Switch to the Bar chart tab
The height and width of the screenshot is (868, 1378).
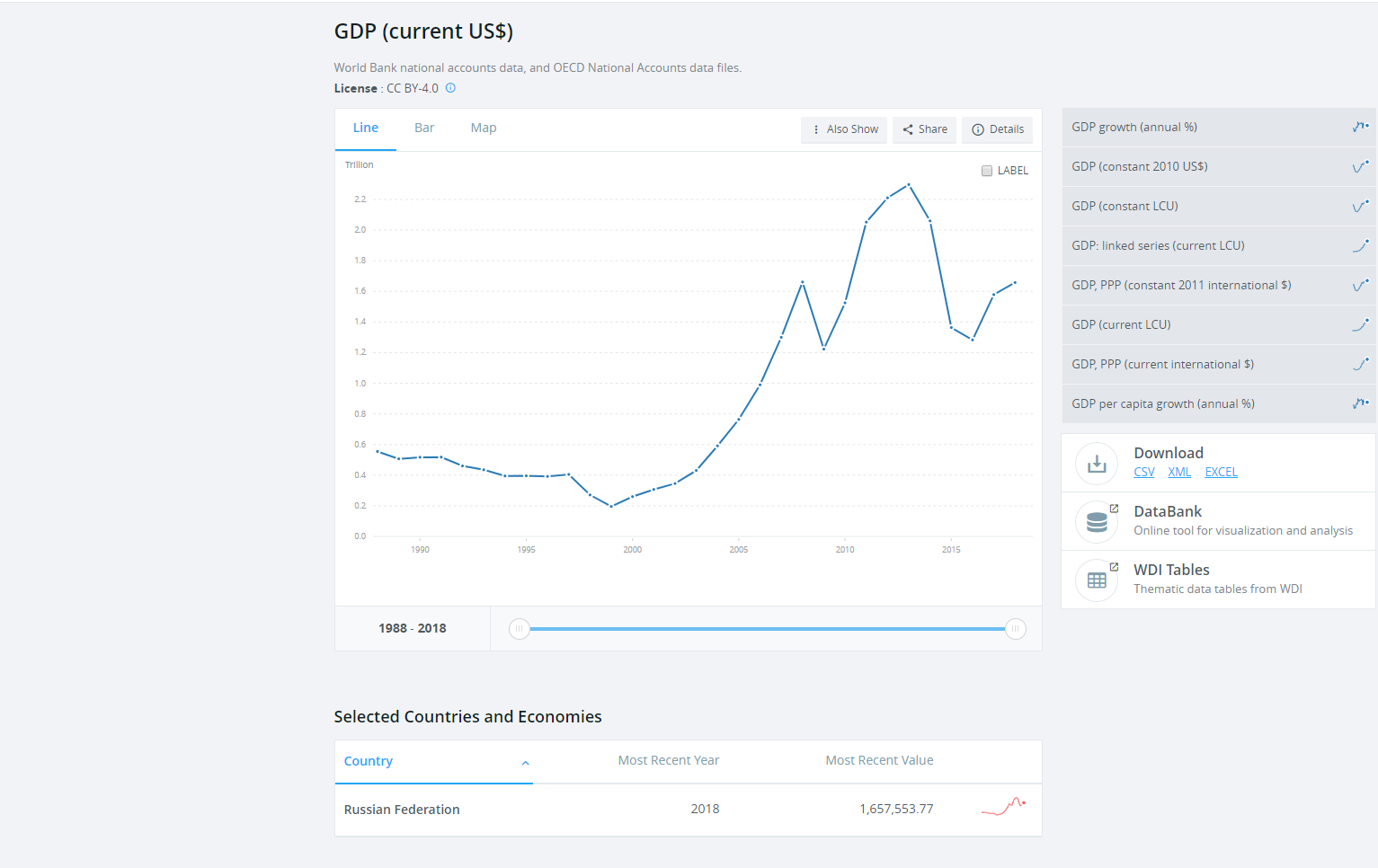click(424, 128)
